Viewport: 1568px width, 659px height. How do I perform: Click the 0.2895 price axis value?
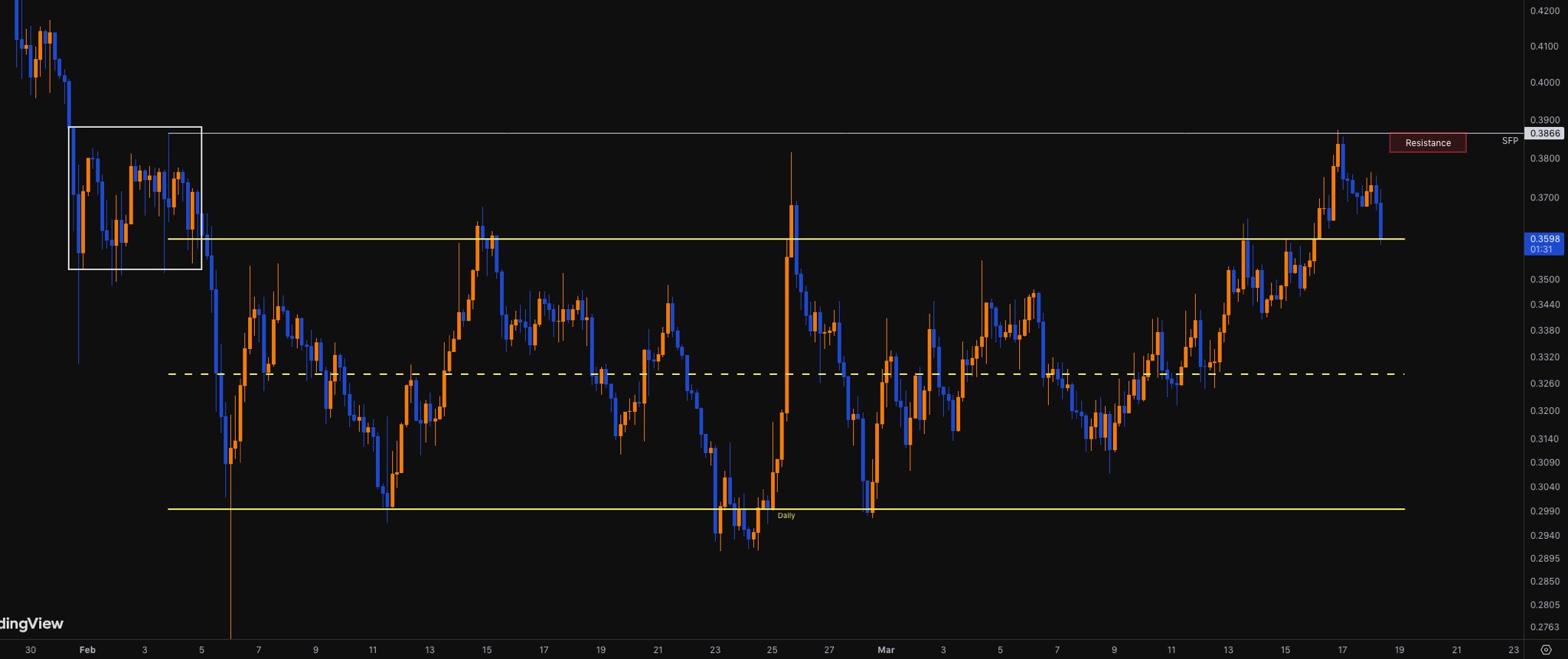1544,559
